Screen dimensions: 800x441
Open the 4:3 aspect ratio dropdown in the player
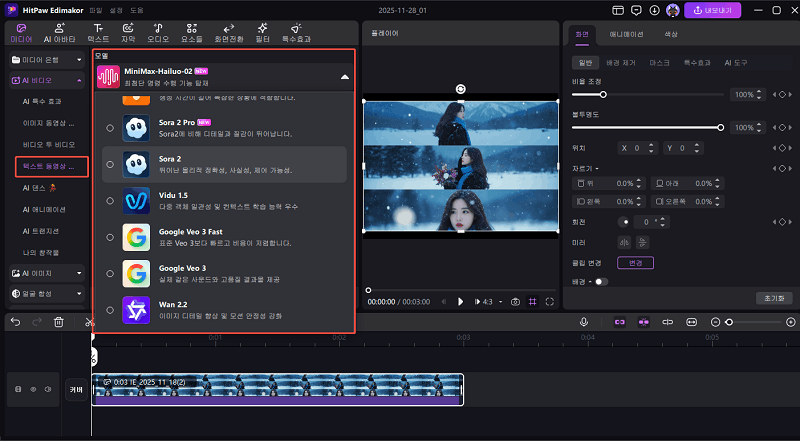click(489, 302)
